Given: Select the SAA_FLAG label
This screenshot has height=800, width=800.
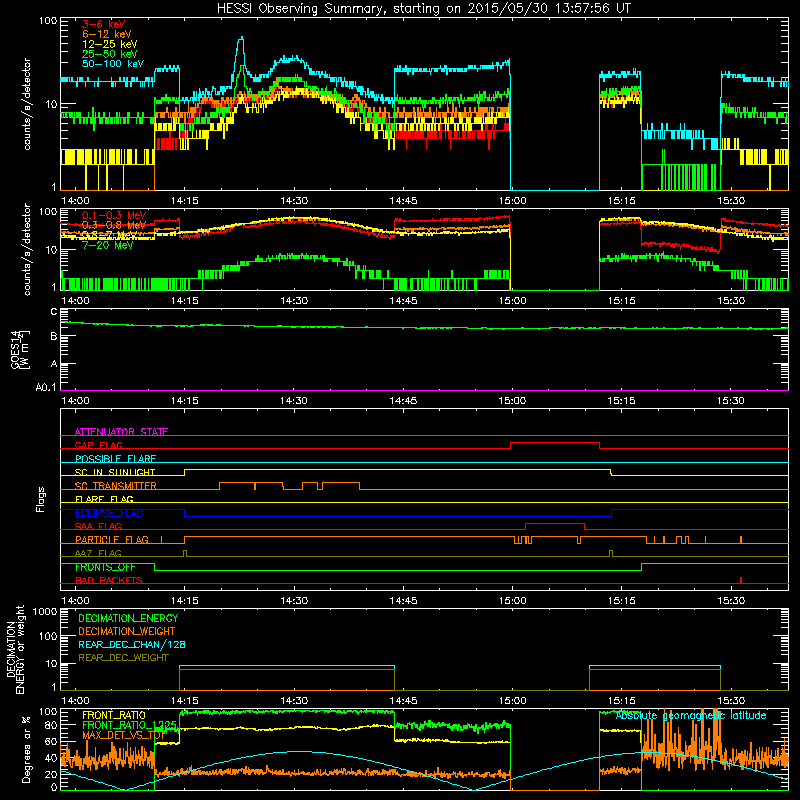Looking at the screenshot, I should (x=98, y=527).
